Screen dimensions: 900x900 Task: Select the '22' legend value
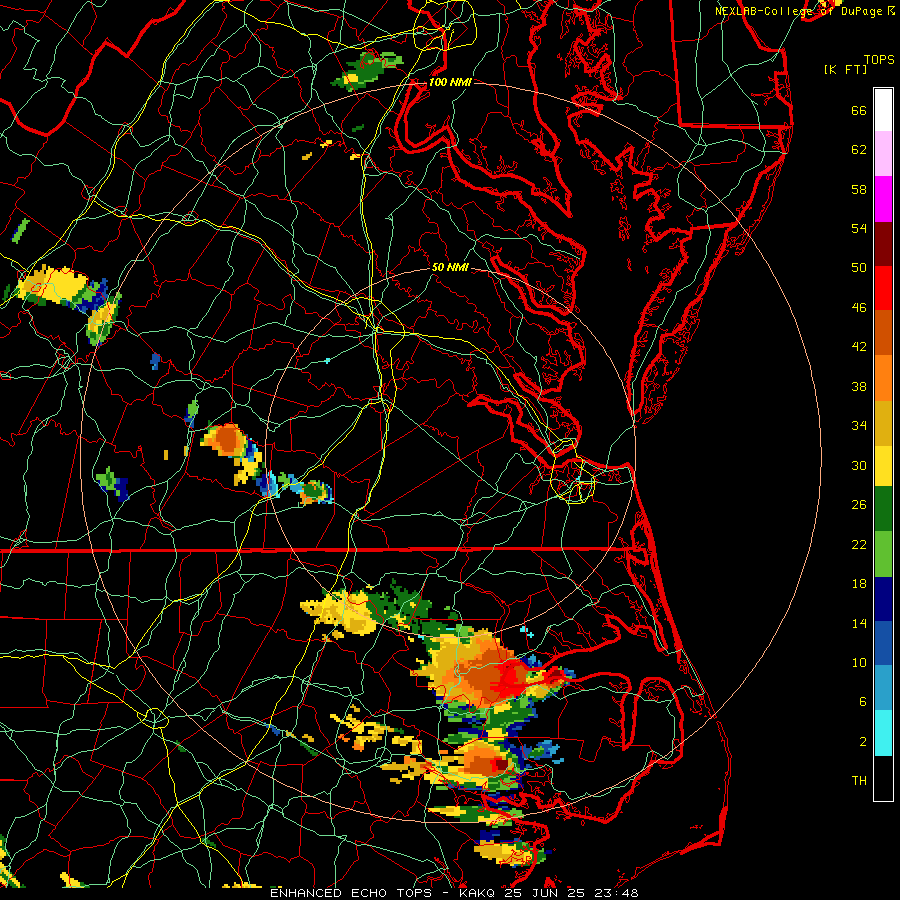point(859,544)
